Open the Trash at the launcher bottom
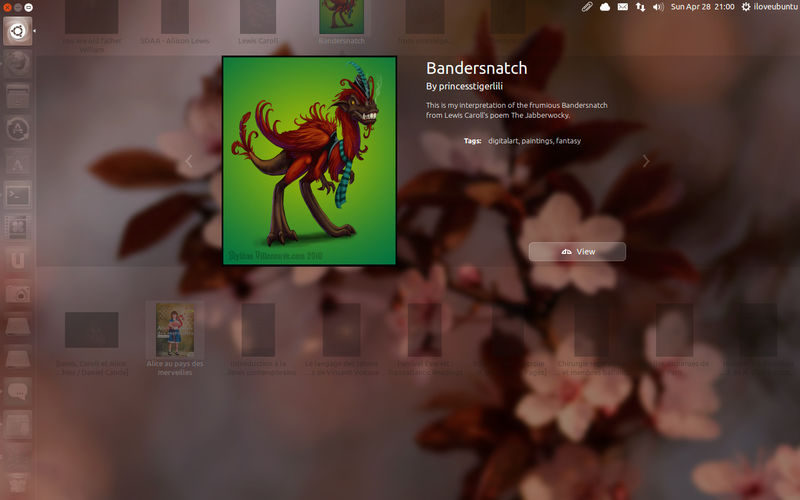 (x=17, y=482)
